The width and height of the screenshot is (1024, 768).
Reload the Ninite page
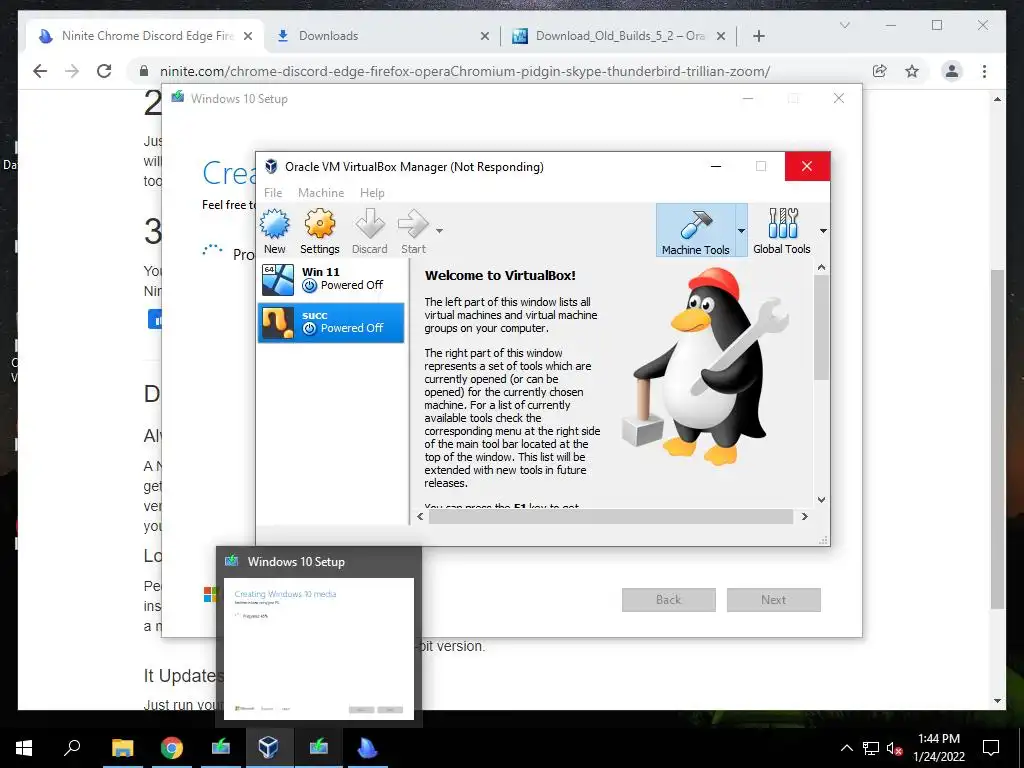coord(104,71)
